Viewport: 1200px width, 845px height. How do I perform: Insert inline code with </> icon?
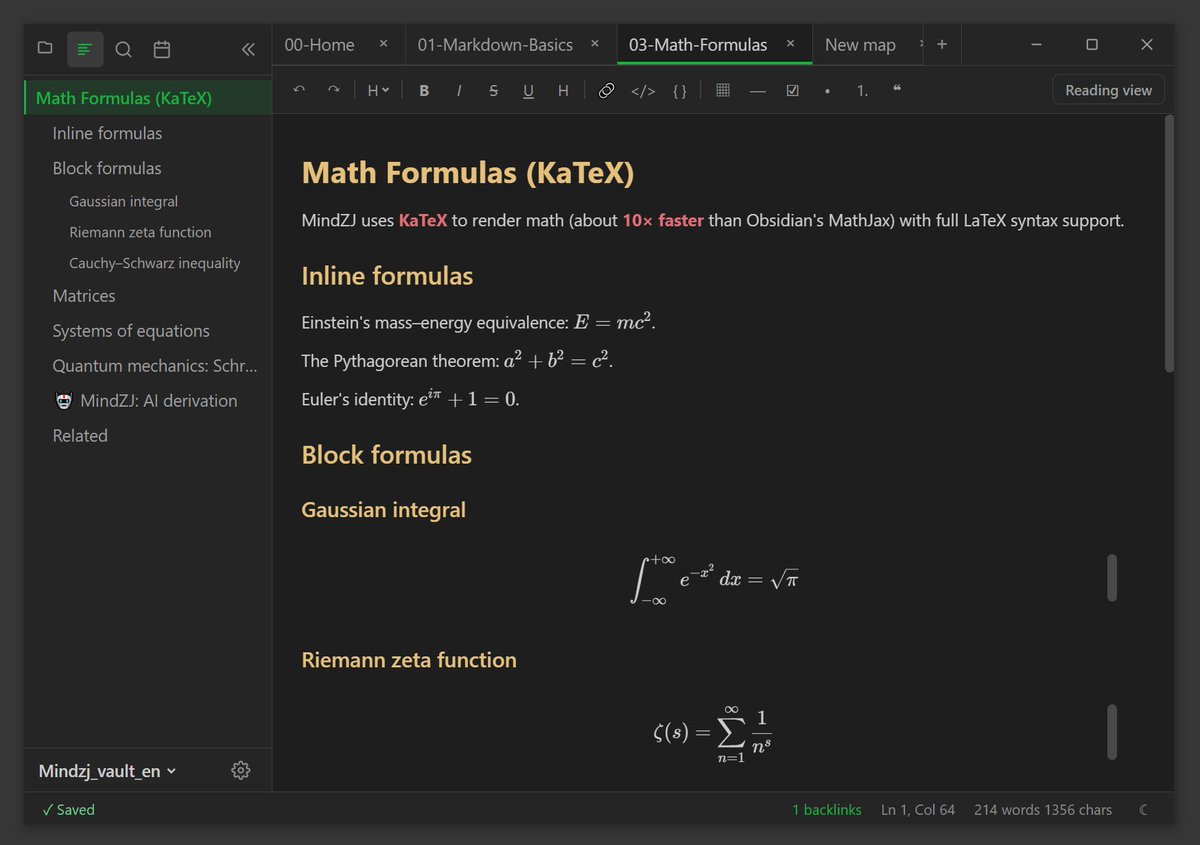click(643, 90)
